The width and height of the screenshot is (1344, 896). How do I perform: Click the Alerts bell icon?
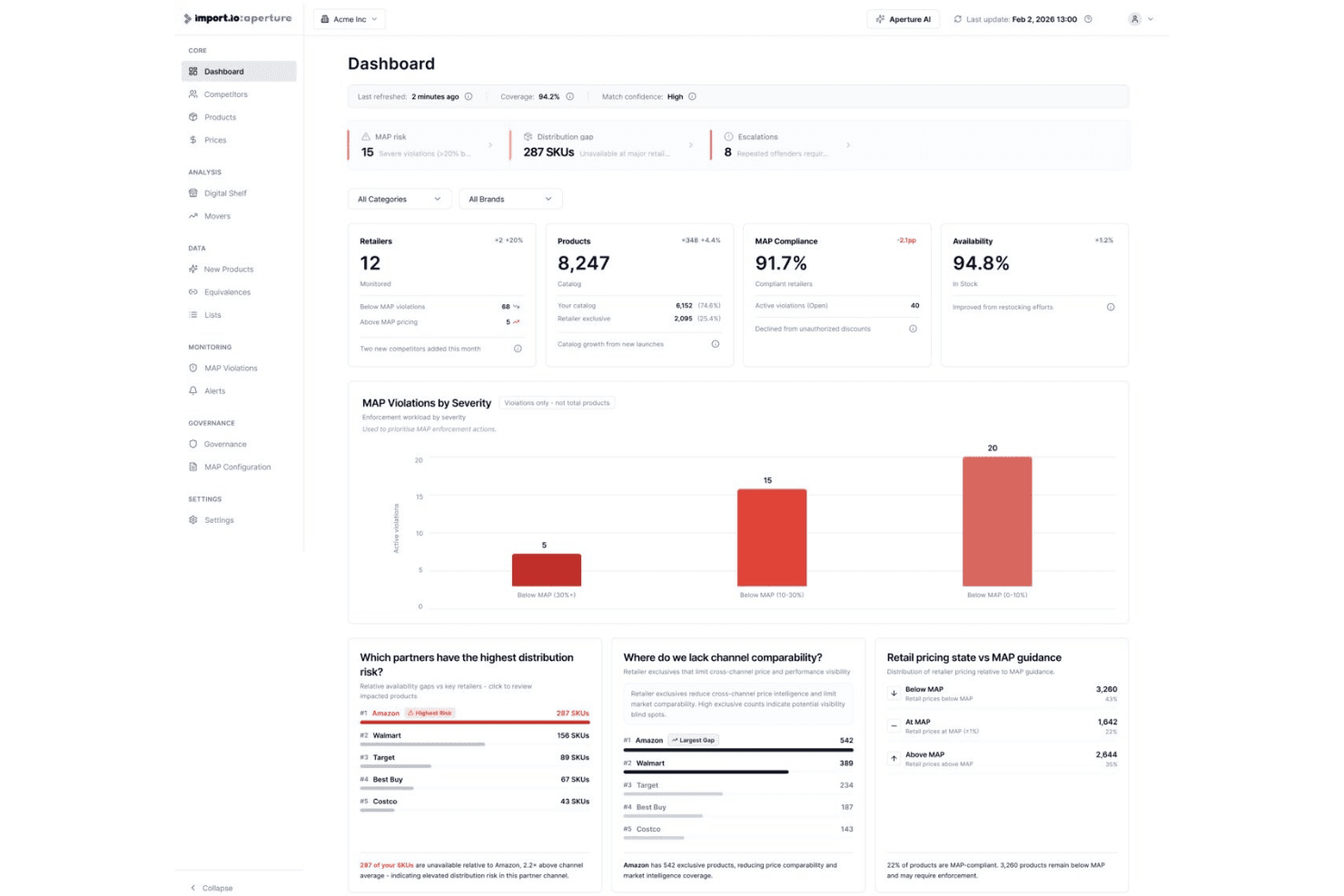(x=193, y=391)
